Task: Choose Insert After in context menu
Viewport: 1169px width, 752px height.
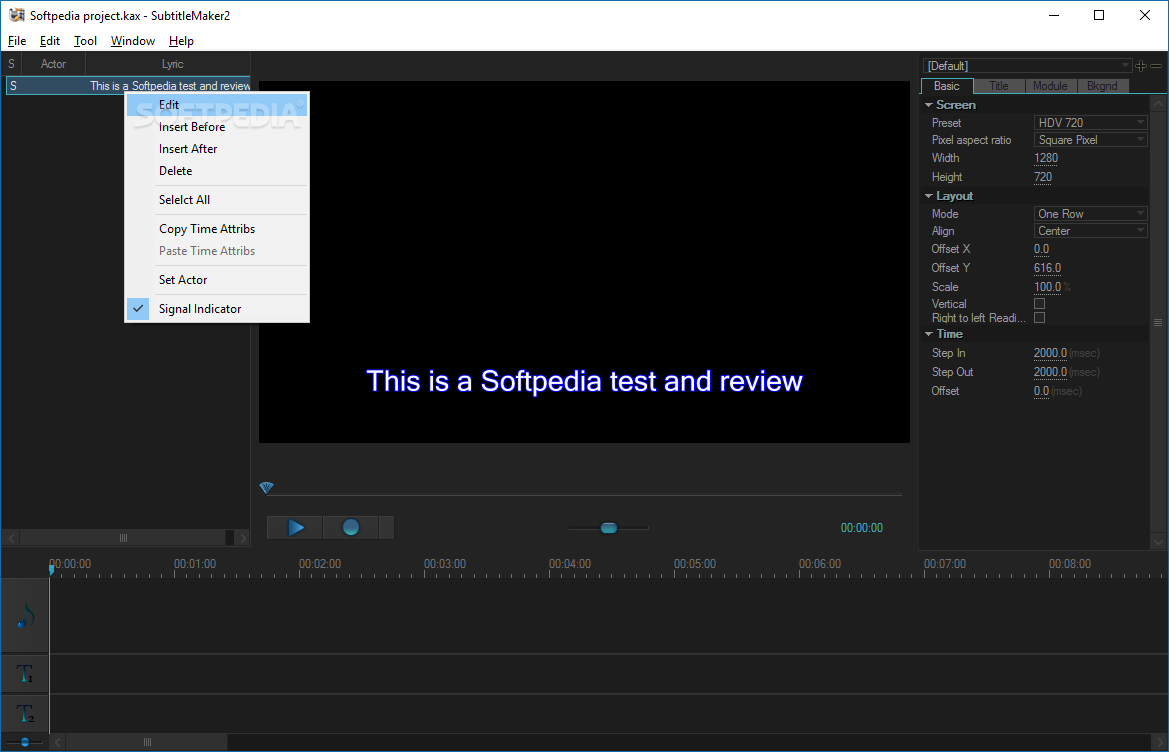Action: pos(217,148)
